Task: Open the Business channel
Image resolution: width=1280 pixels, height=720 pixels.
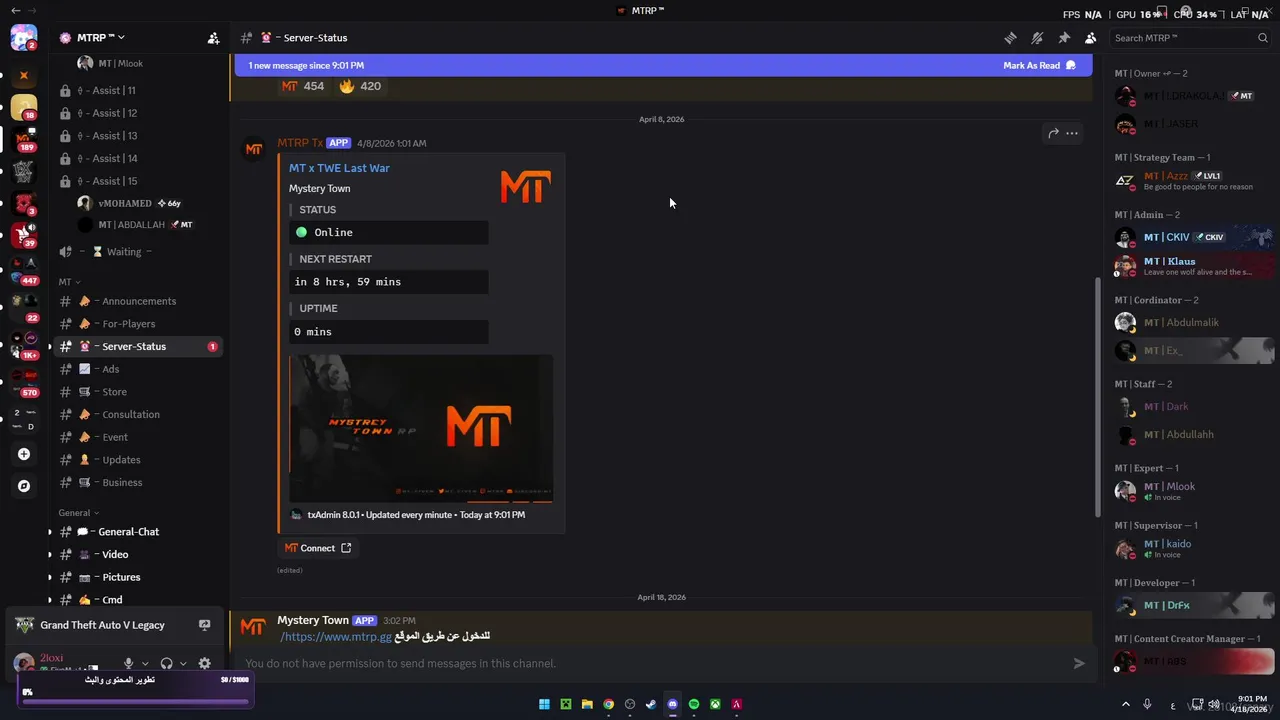Action: 139,482
